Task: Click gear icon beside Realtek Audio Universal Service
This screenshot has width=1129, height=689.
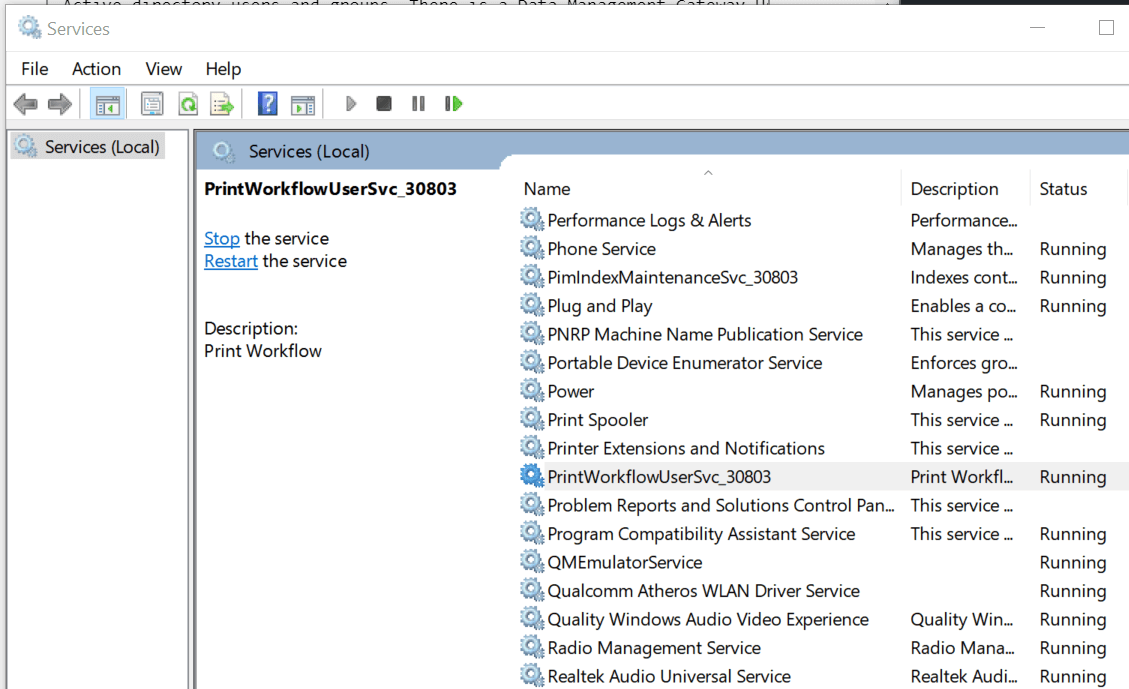Action: [x=532, y=675]
